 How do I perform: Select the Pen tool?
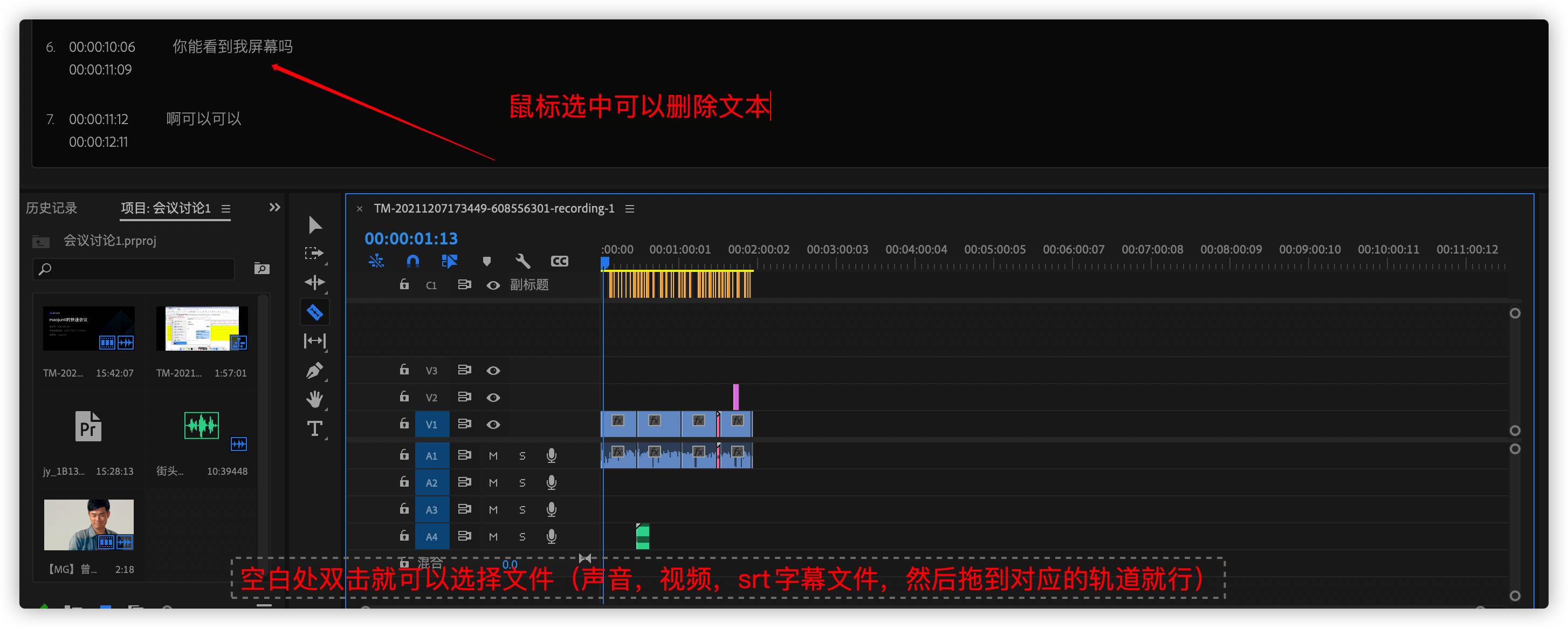click(315, 370)
